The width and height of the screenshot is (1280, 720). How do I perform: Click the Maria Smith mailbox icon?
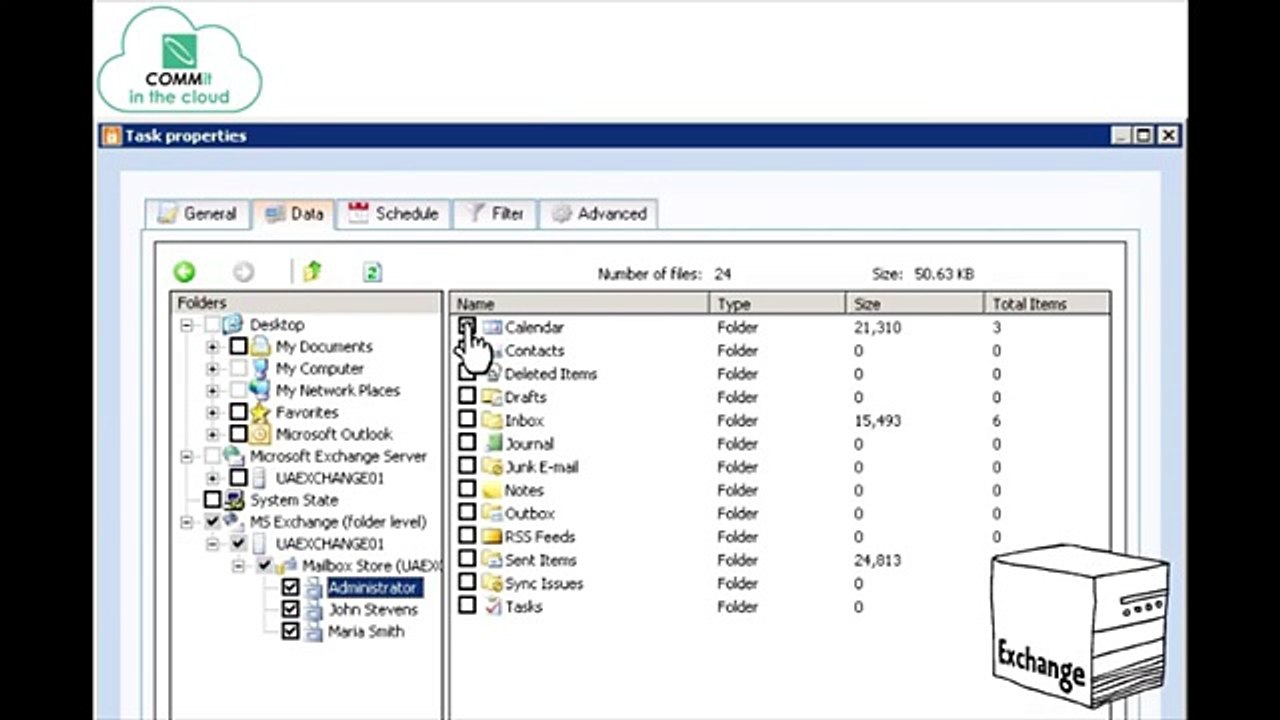pyautogui.click(x=314, y=632)
